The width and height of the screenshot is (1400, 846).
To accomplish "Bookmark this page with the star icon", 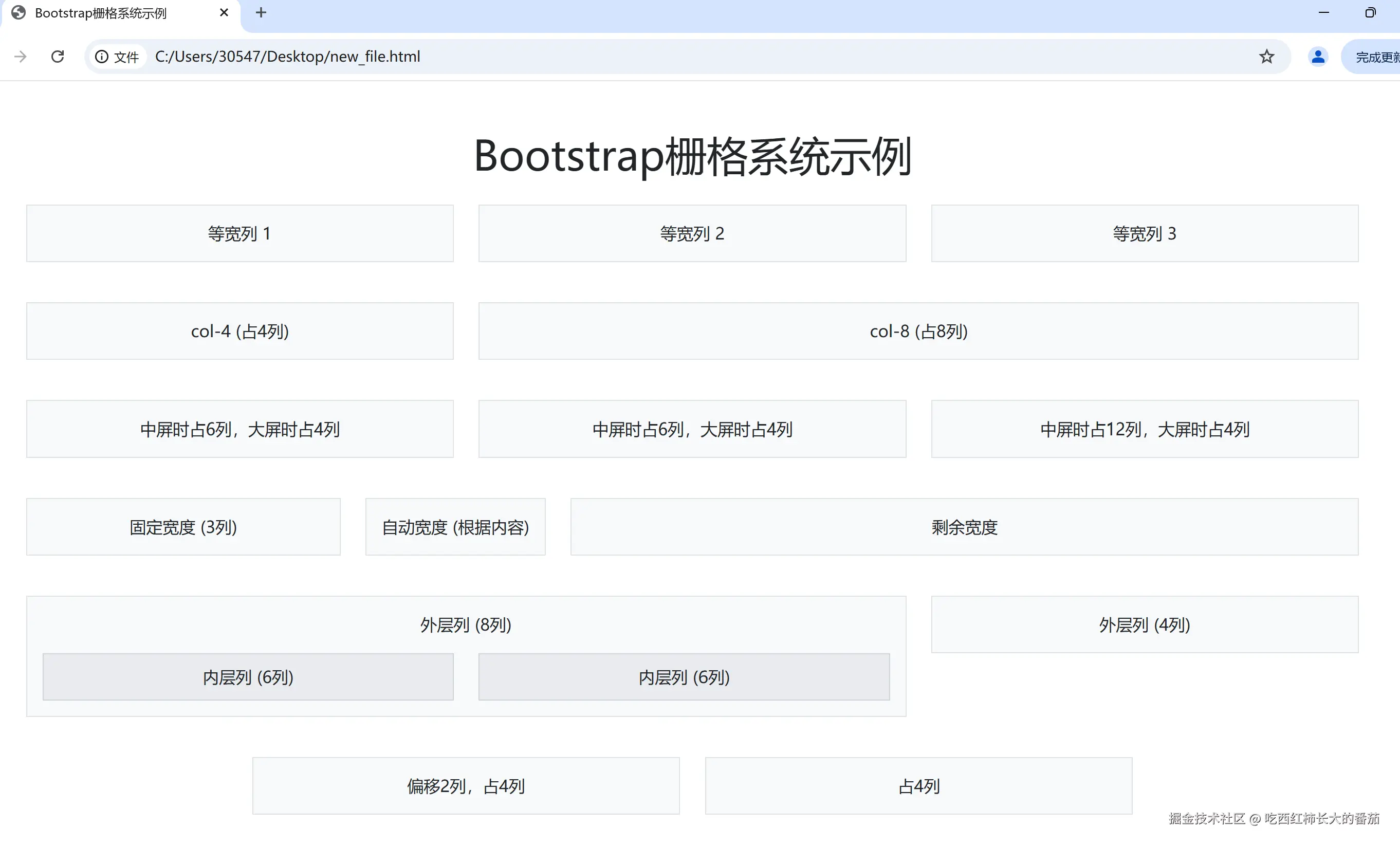I will point(1266,56).
